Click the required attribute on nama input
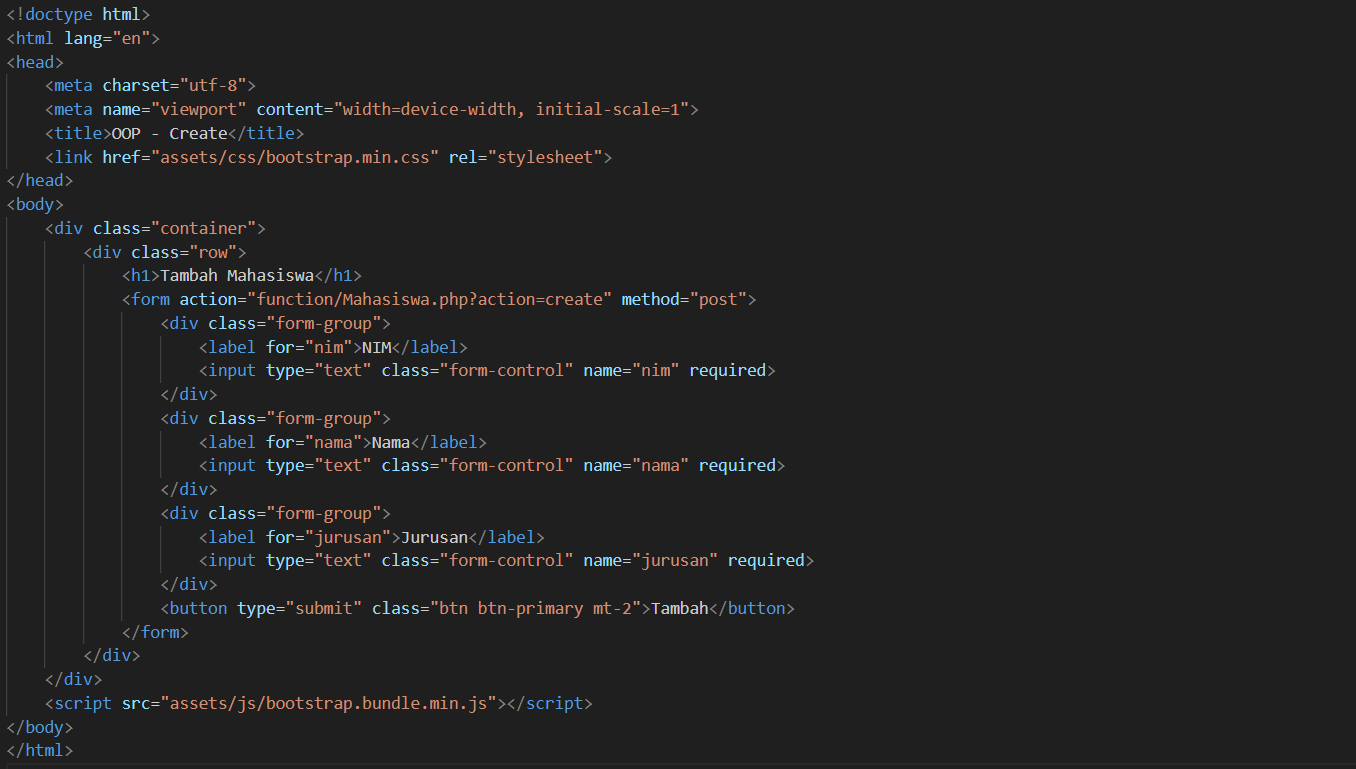 click(737, 465)
